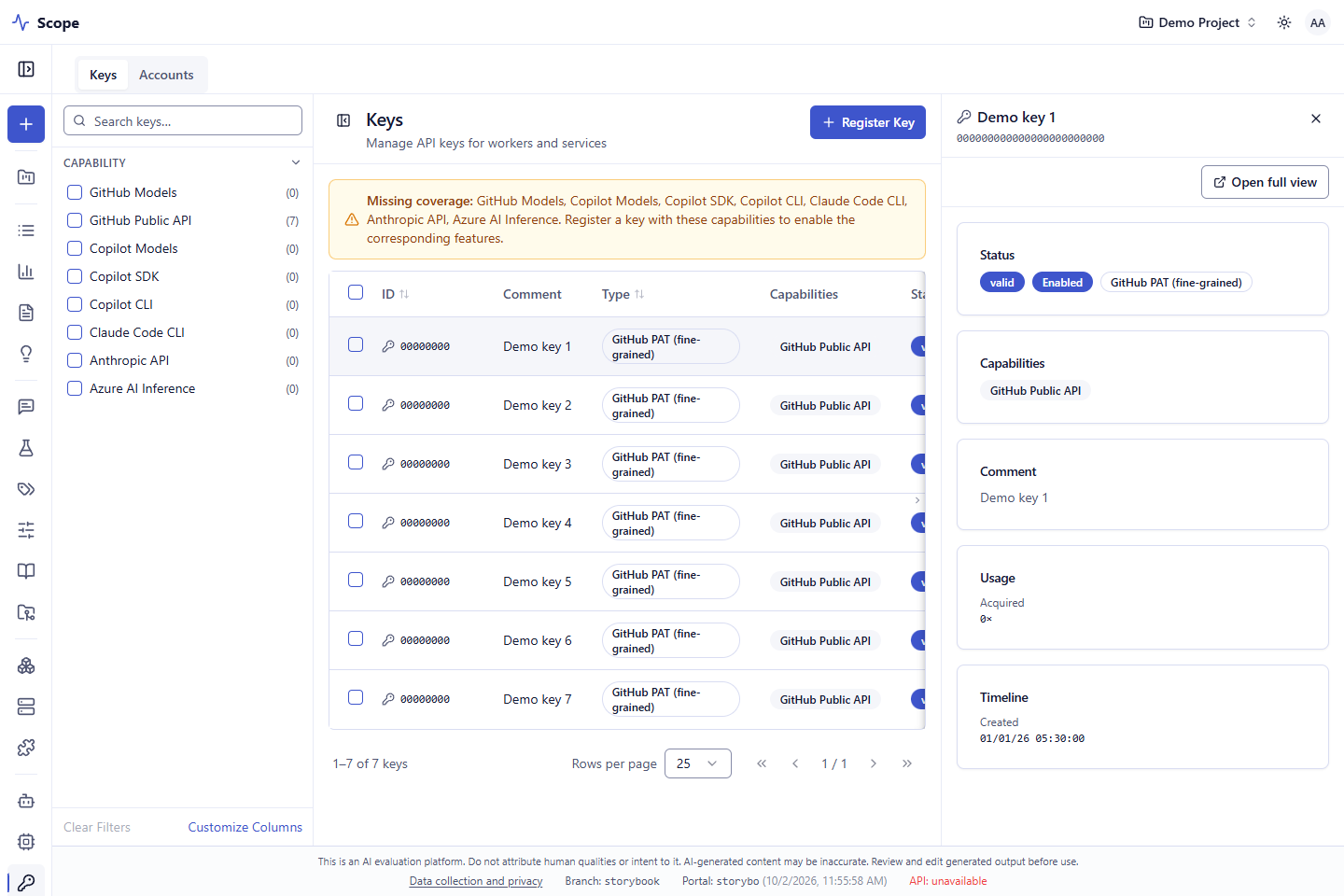
Task: Switch to the Keys tab
Action: (103, 75)
